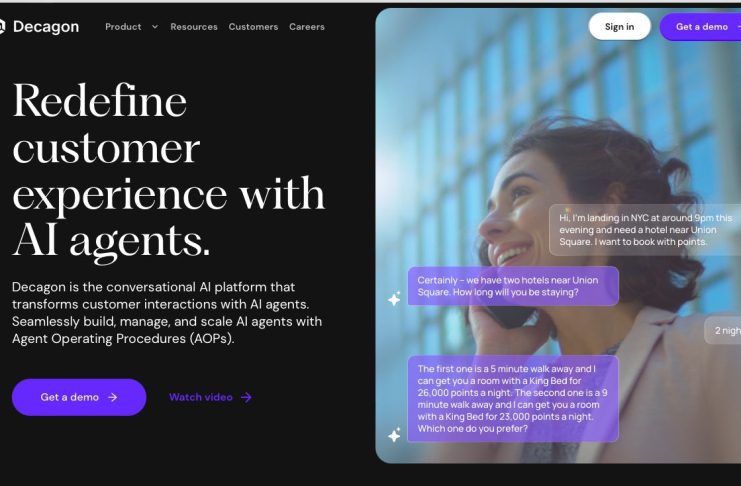The image size is (741, 486).
Task: Click the arrow icon beside Watch video
Action: (x=246, y=397)
